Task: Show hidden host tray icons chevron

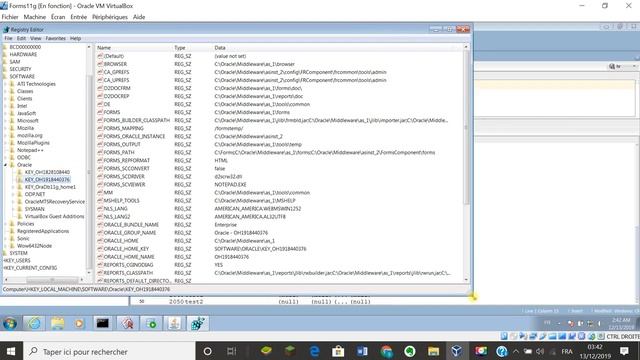Action: pyautogui.click(x=516, y=351)
